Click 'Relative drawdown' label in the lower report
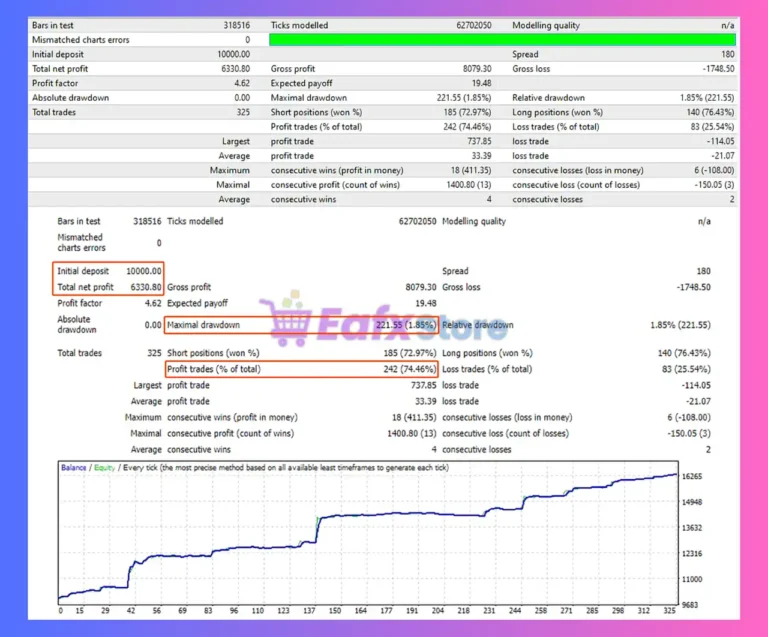The image size is (768, 637). pos(478,325)
